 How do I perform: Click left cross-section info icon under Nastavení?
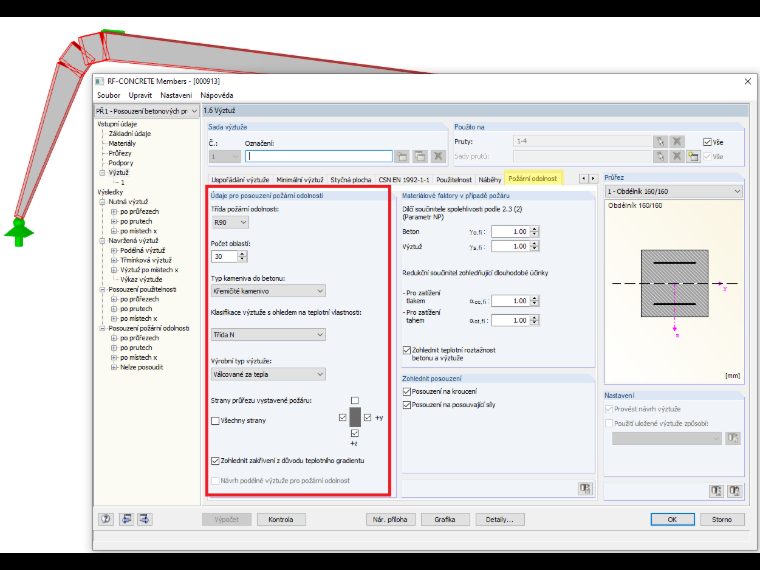[716, 491]
